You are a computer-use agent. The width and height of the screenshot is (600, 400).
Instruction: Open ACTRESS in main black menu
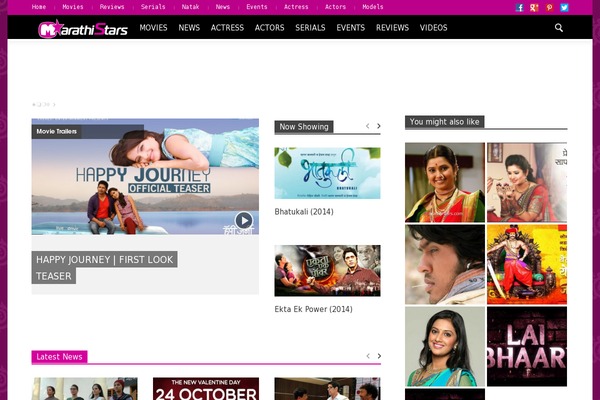point(227,28)
